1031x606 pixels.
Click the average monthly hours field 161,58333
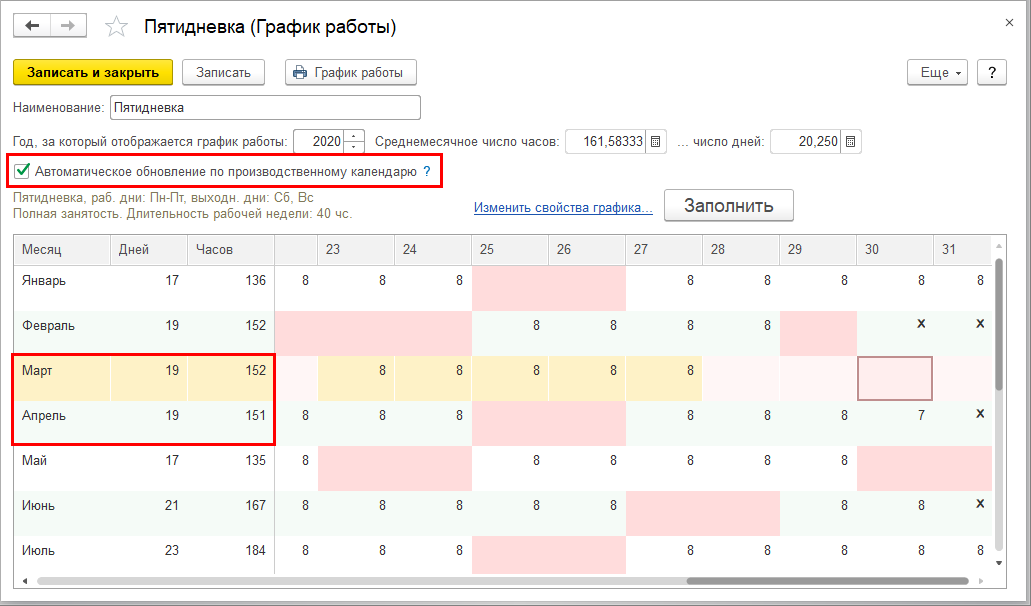pyautogui.click(x=606, y=141)
